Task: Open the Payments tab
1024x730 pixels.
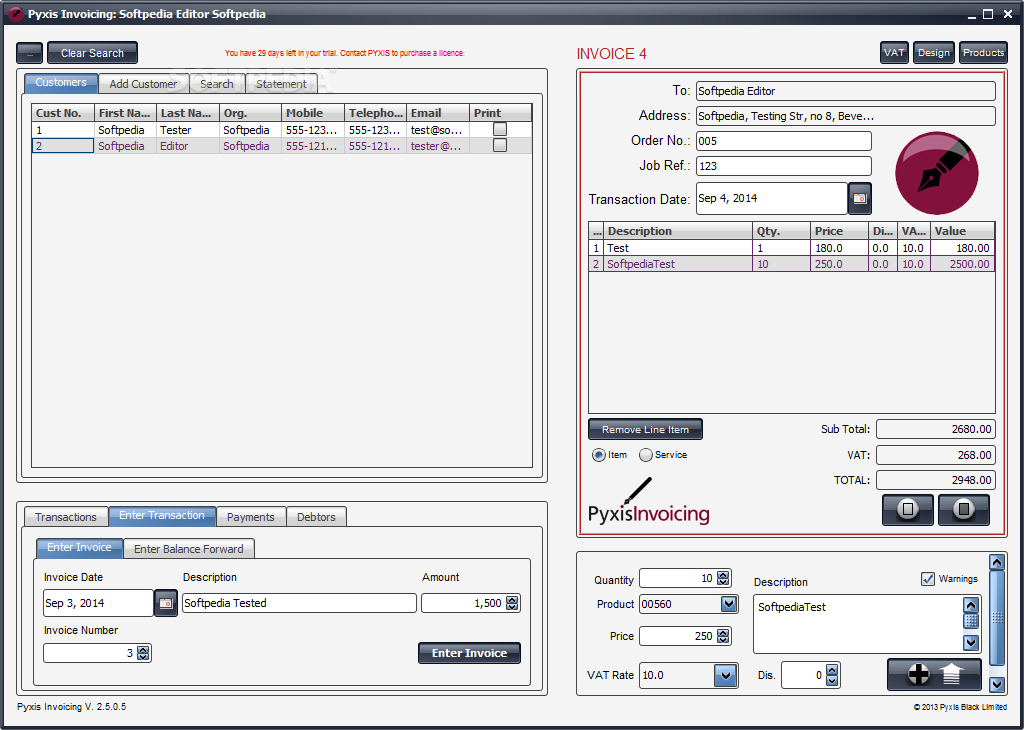Action: click(251, 516)
